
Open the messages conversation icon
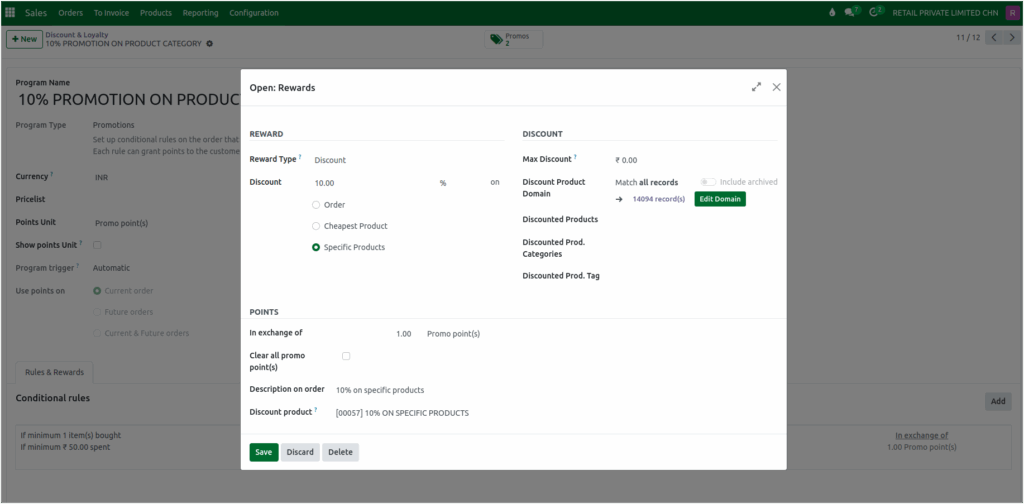tap(851, 13)
